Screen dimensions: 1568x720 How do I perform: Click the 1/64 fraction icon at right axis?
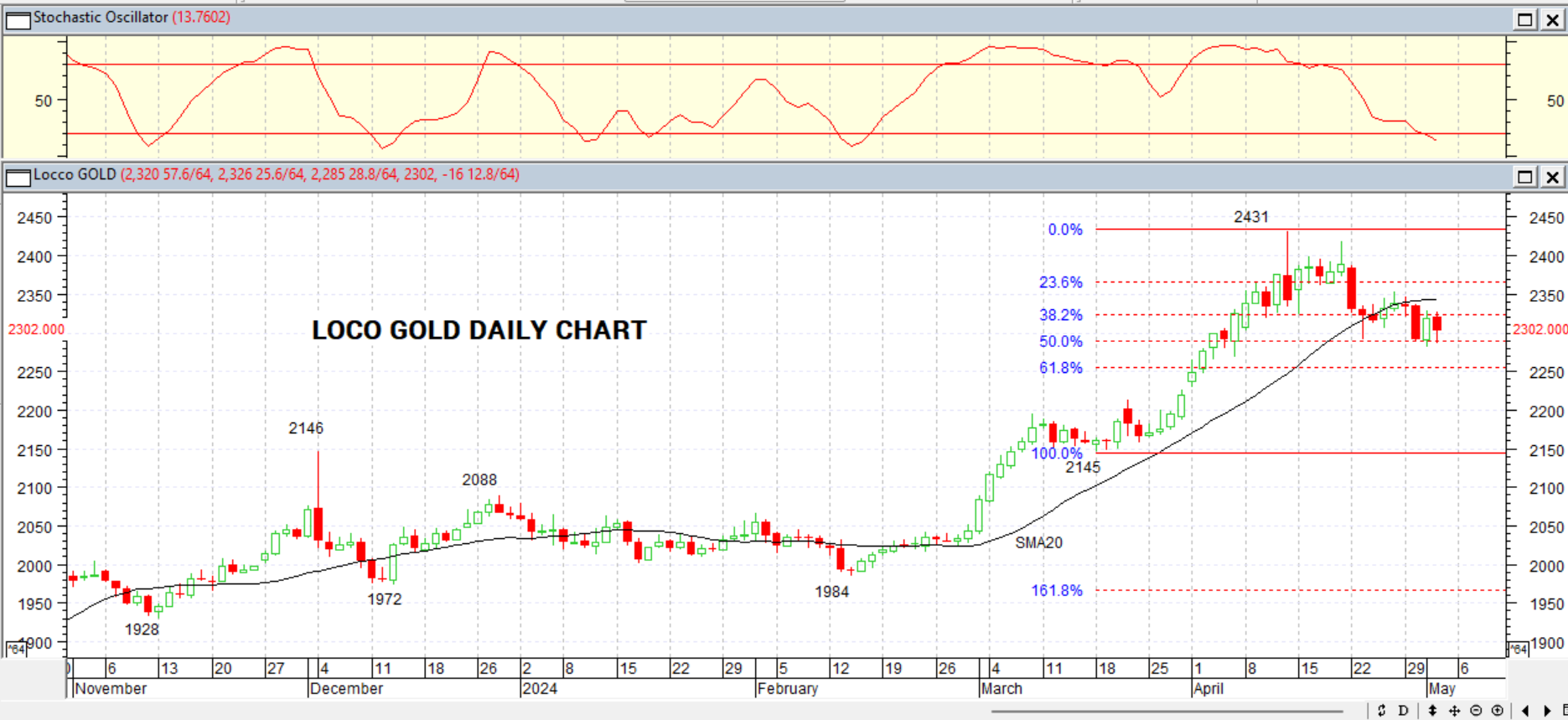click(x=1518, y=649)
